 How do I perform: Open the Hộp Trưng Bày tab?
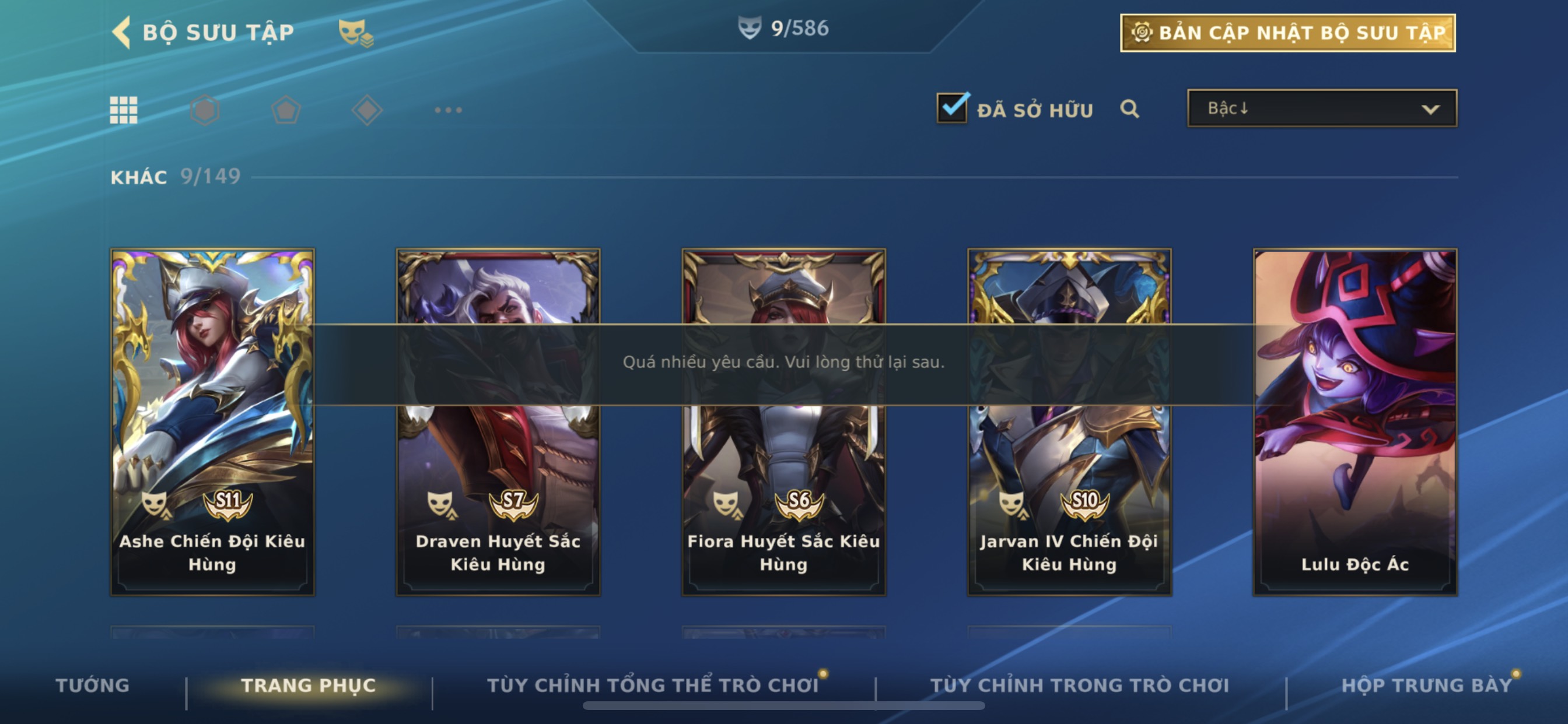1427,685
